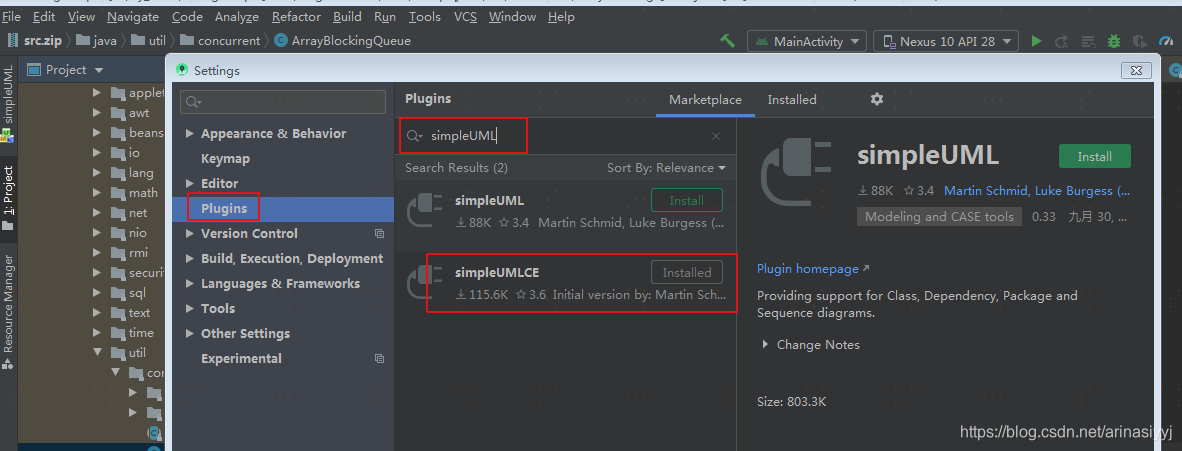The width and height of the screenshot is (1182, 451).
Task: Open the Analyze menu
Action: point(237,17)
